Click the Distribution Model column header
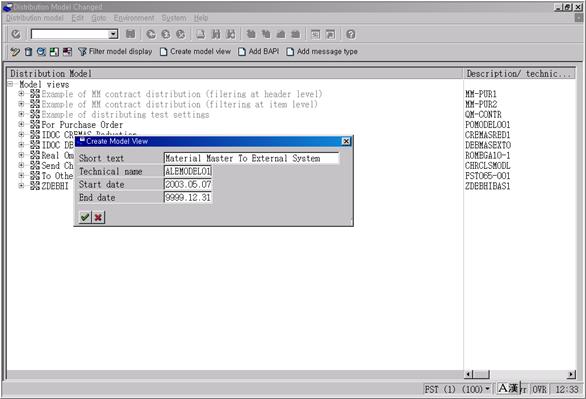This screenshot has width=586, height=399. coord(235,74)
